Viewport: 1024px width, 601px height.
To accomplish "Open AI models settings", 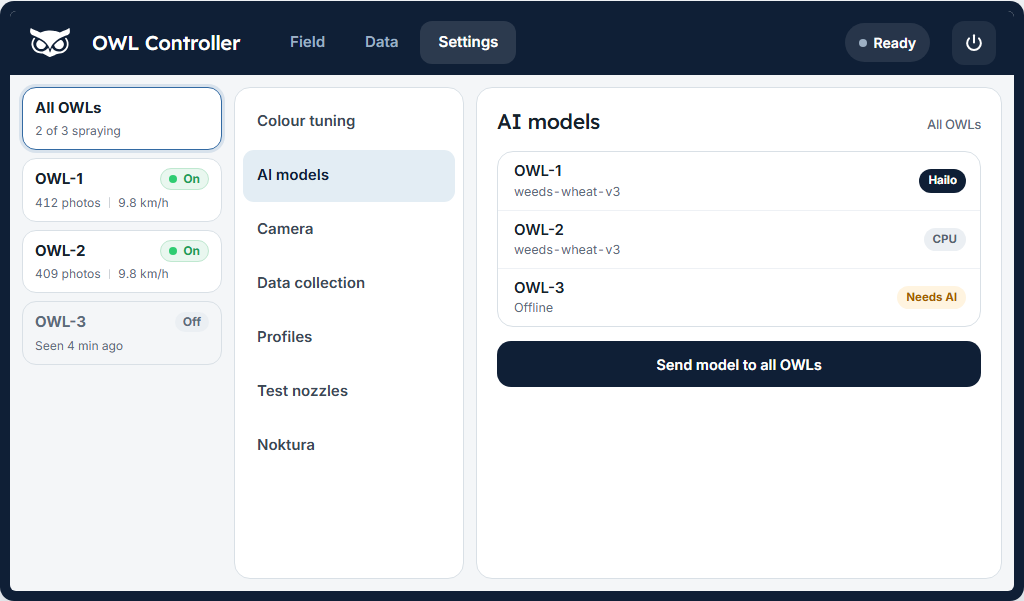I will (x=349, y=175).
